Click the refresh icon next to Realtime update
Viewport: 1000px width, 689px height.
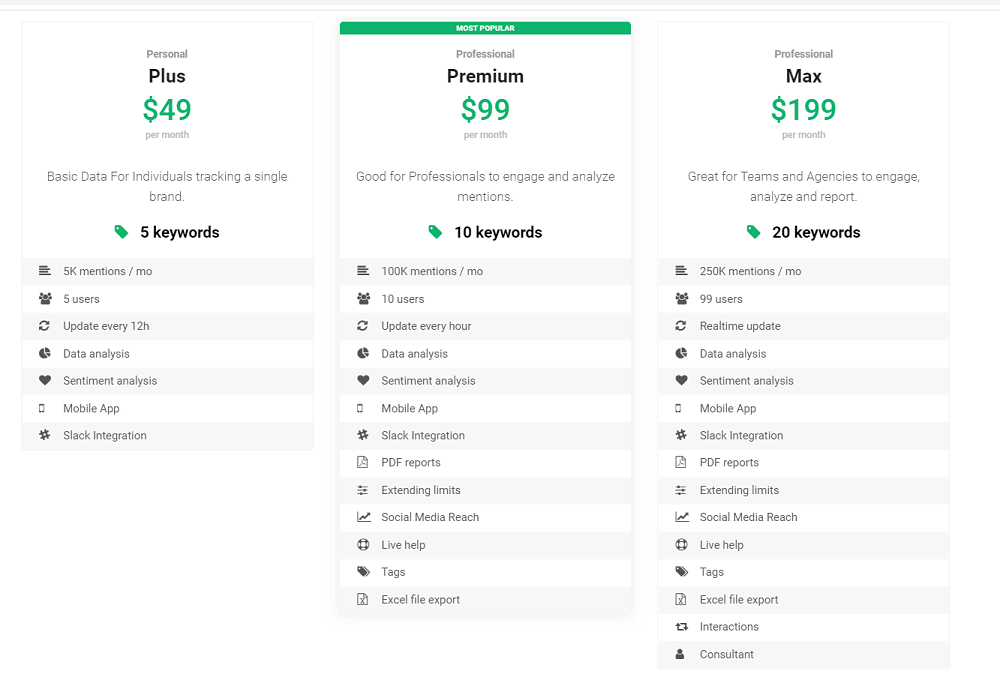click(680, 325)
